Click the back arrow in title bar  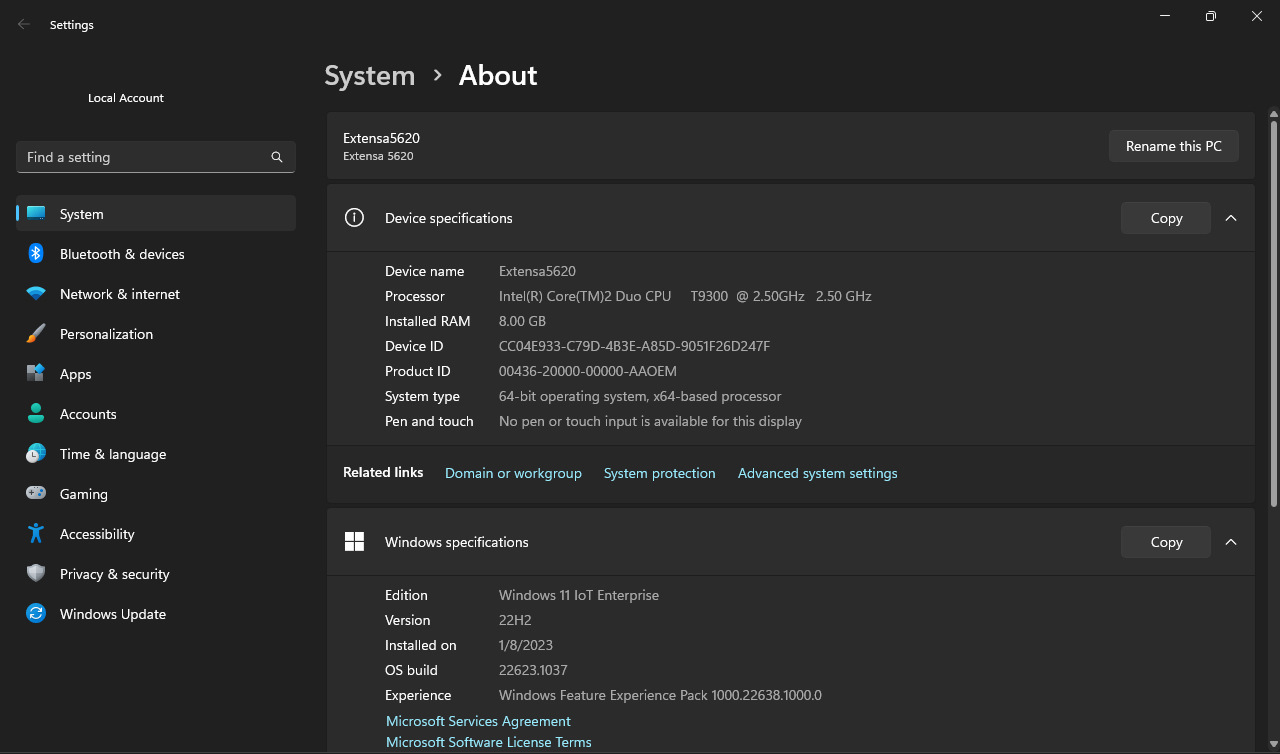tap(24, 24)
